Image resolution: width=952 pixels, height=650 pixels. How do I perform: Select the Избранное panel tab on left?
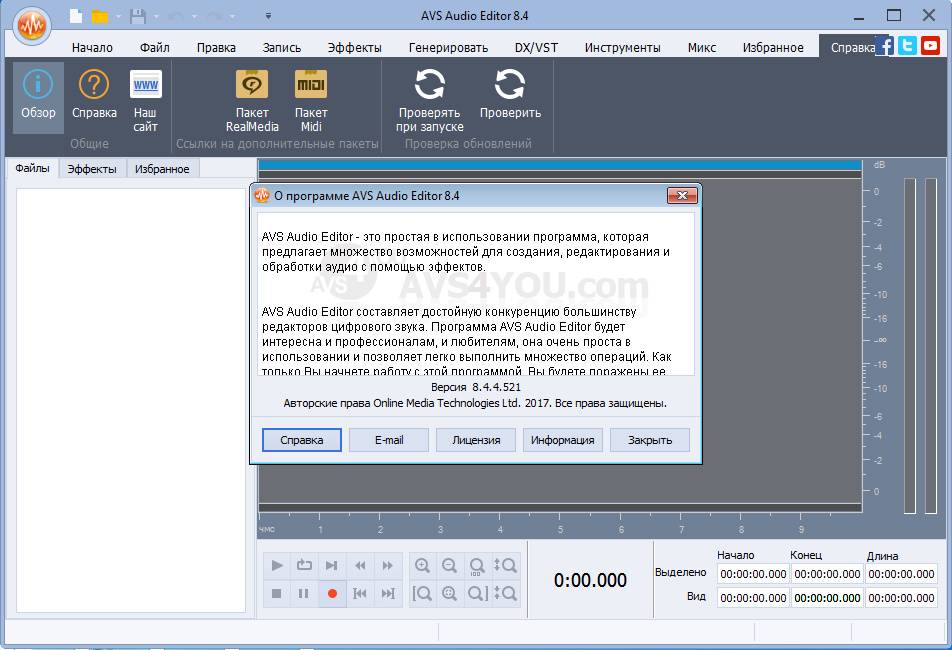[162, 169]
